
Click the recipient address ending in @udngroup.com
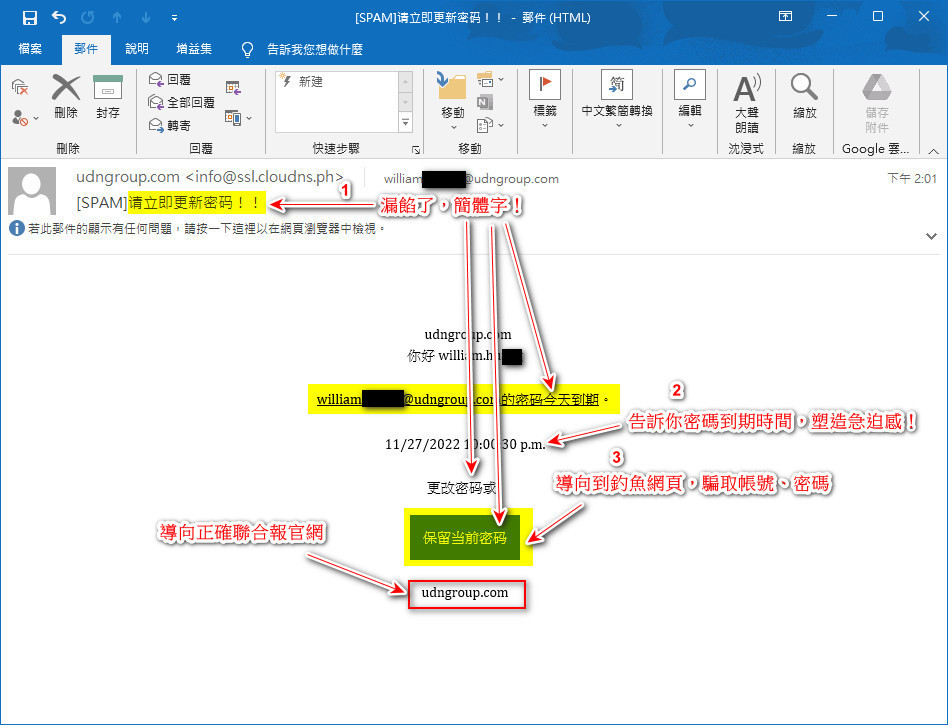(x=471, y=179)
